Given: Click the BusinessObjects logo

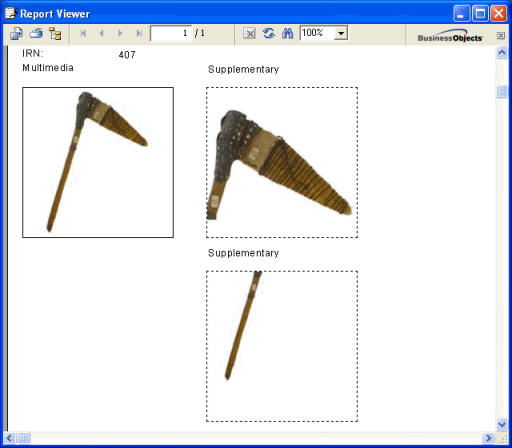Looking at the screenshot, I should [450, 36].
